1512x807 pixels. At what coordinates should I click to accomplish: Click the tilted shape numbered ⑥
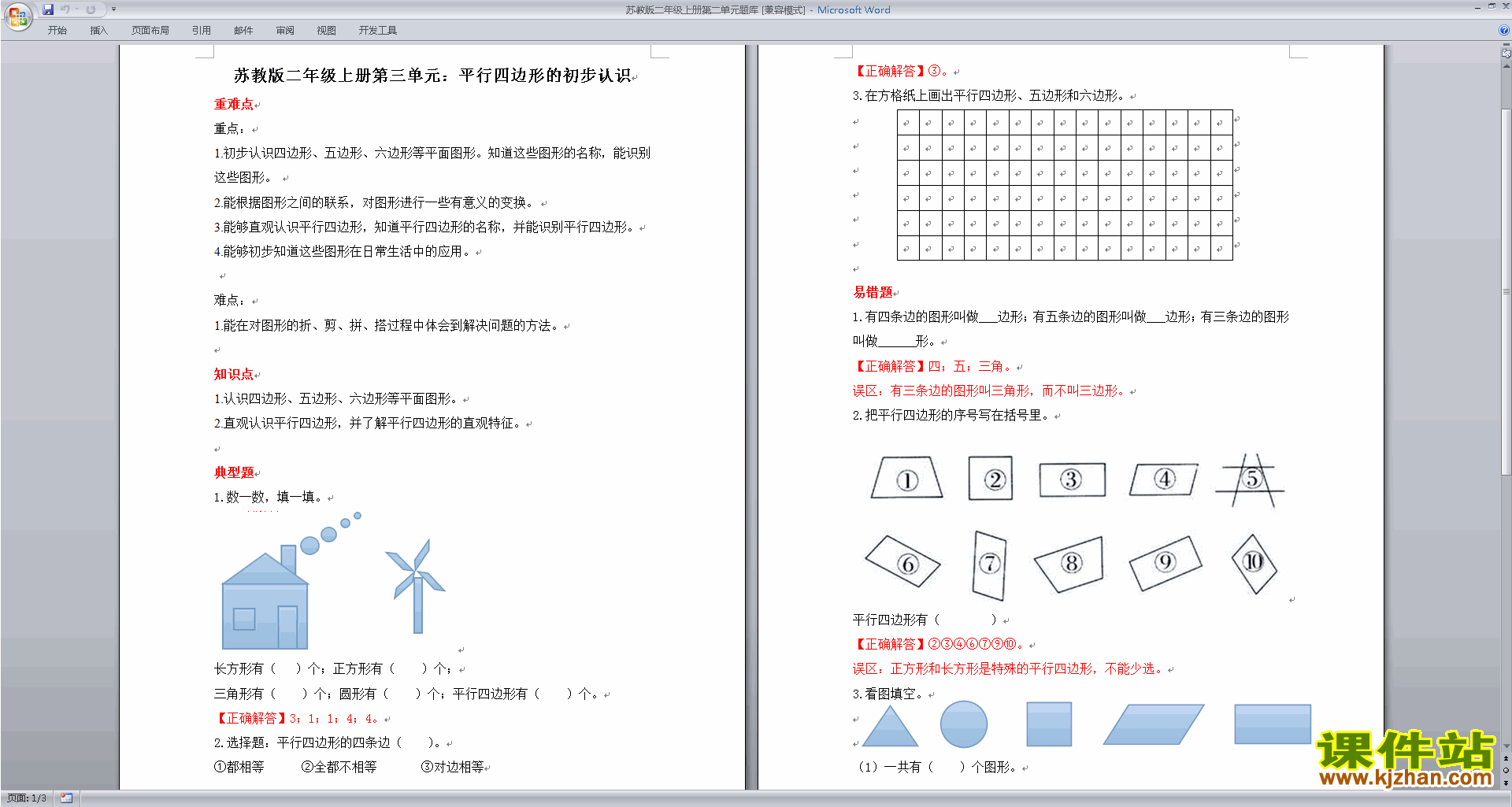pyautogui.click(x=903, y=561)
